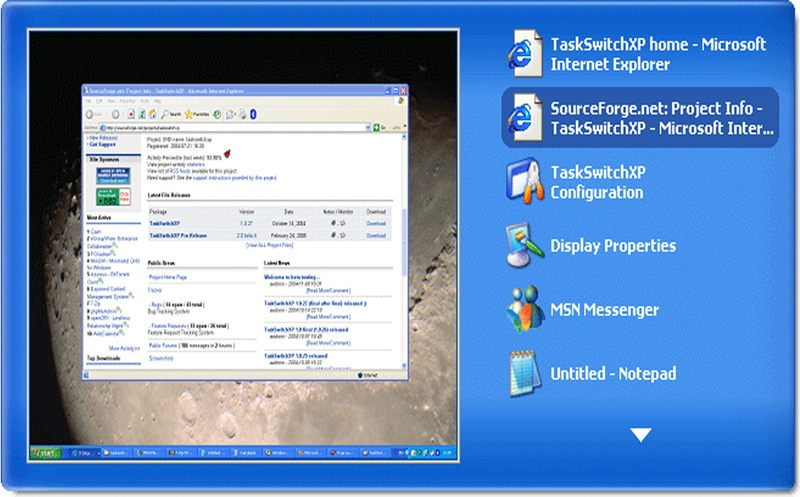This screenshot has height=497, width=800.
Task: Click blue Bluetooth icon in previewed IE toolbar
Action: [x=253, y=114]
